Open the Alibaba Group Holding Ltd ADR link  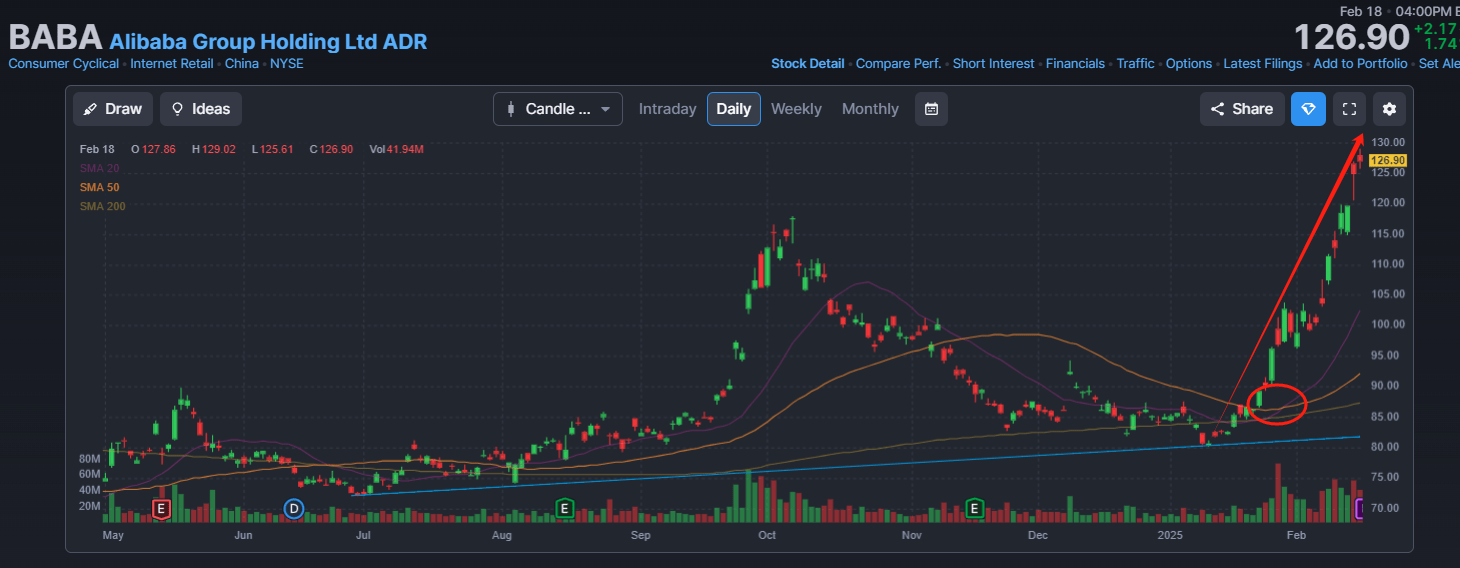tap(268, 42)
